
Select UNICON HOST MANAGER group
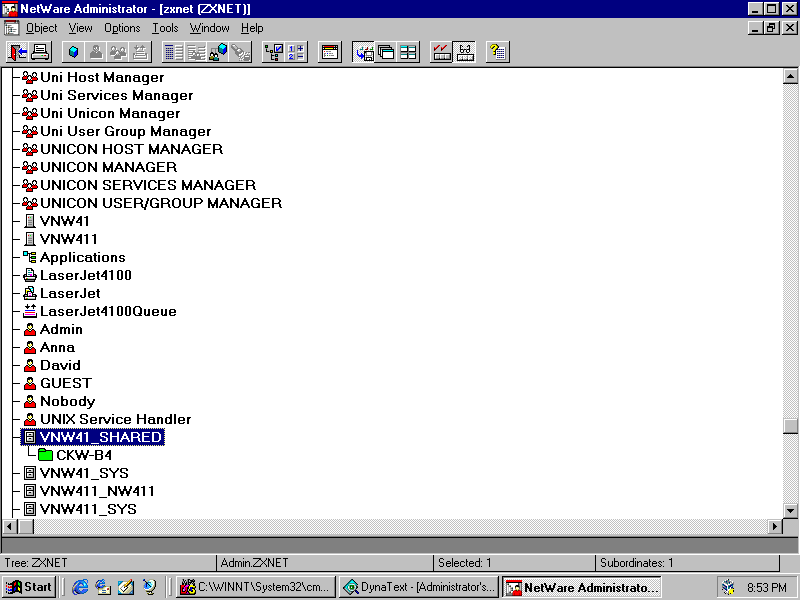[x=132, y=149]
